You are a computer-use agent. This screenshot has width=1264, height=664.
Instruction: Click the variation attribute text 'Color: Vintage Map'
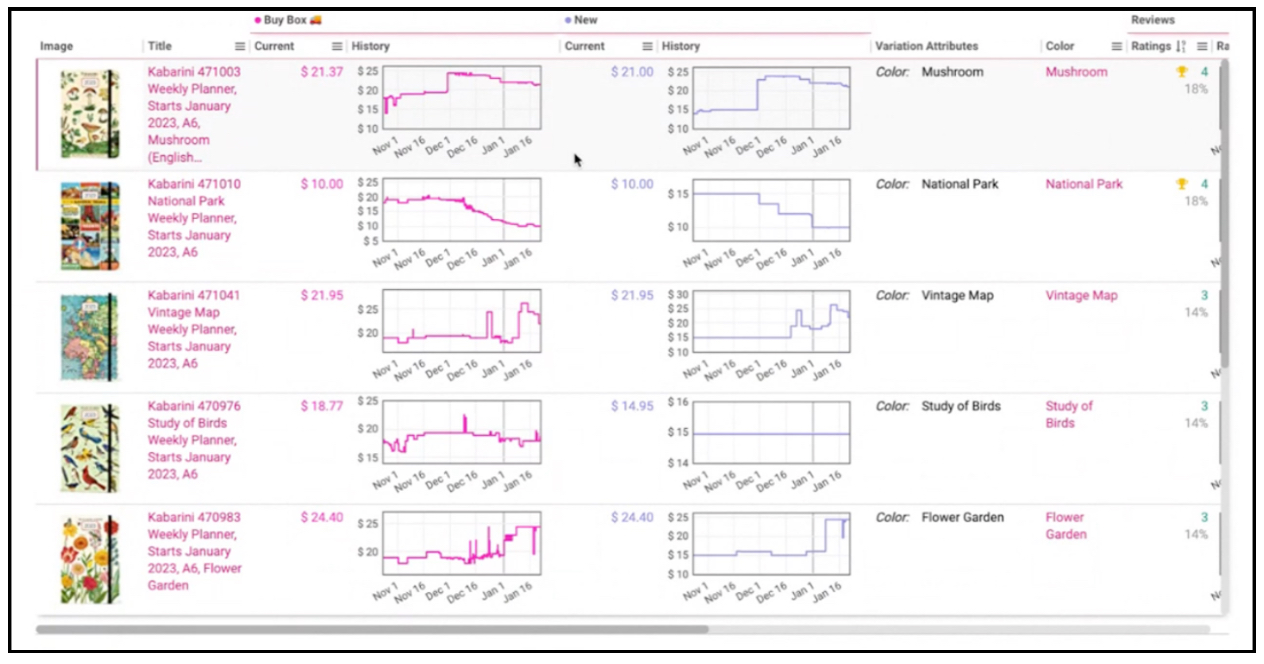tap(934, 295)
